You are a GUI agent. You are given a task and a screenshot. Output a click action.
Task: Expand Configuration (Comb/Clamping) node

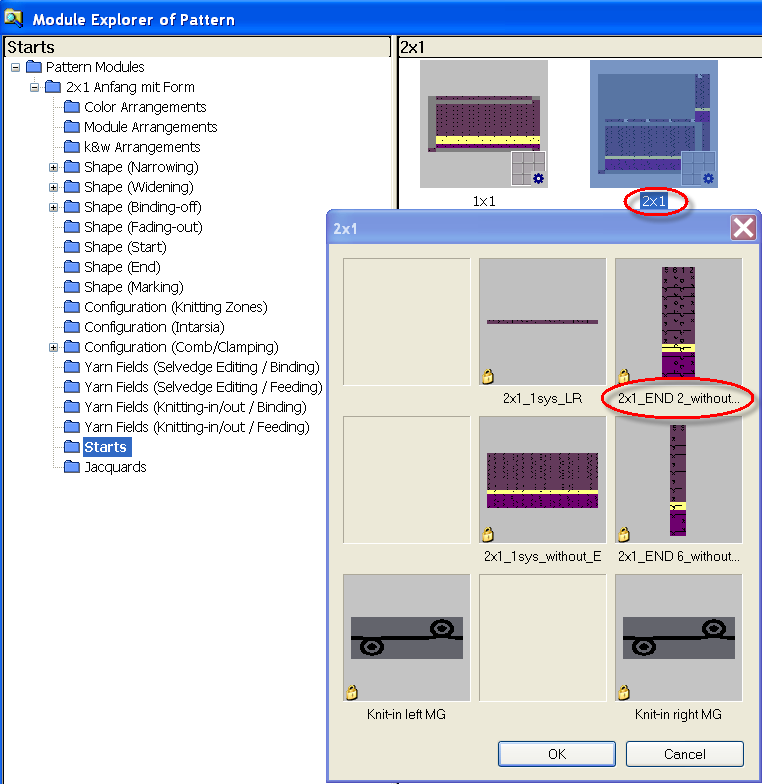(x=54, y=347)
